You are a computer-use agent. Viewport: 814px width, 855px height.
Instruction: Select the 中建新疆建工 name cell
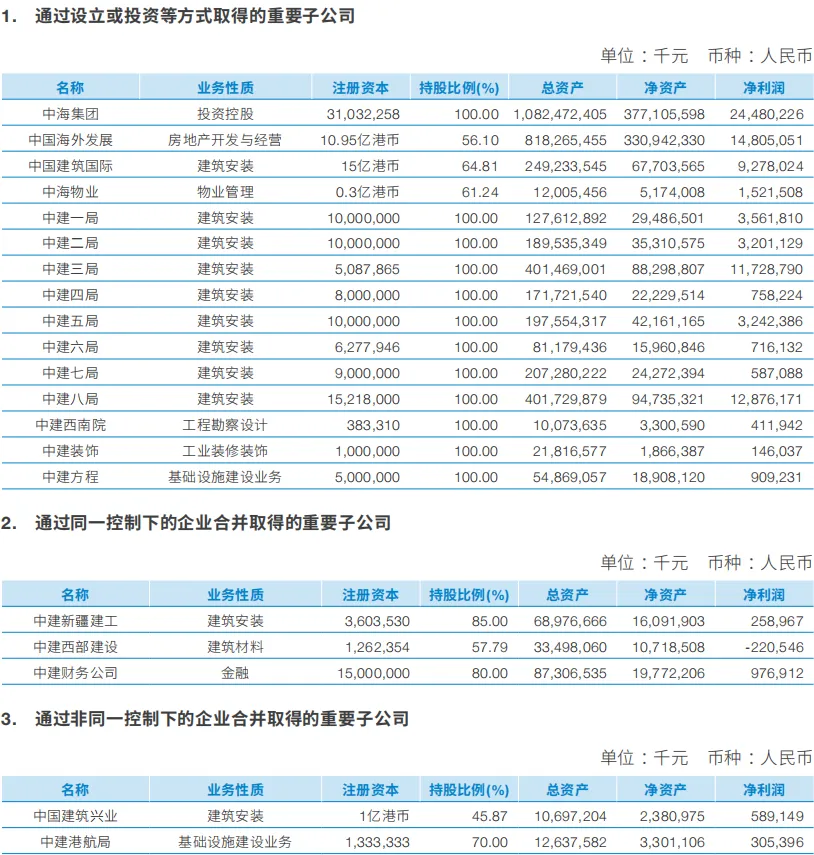click(x=75, y=621)
